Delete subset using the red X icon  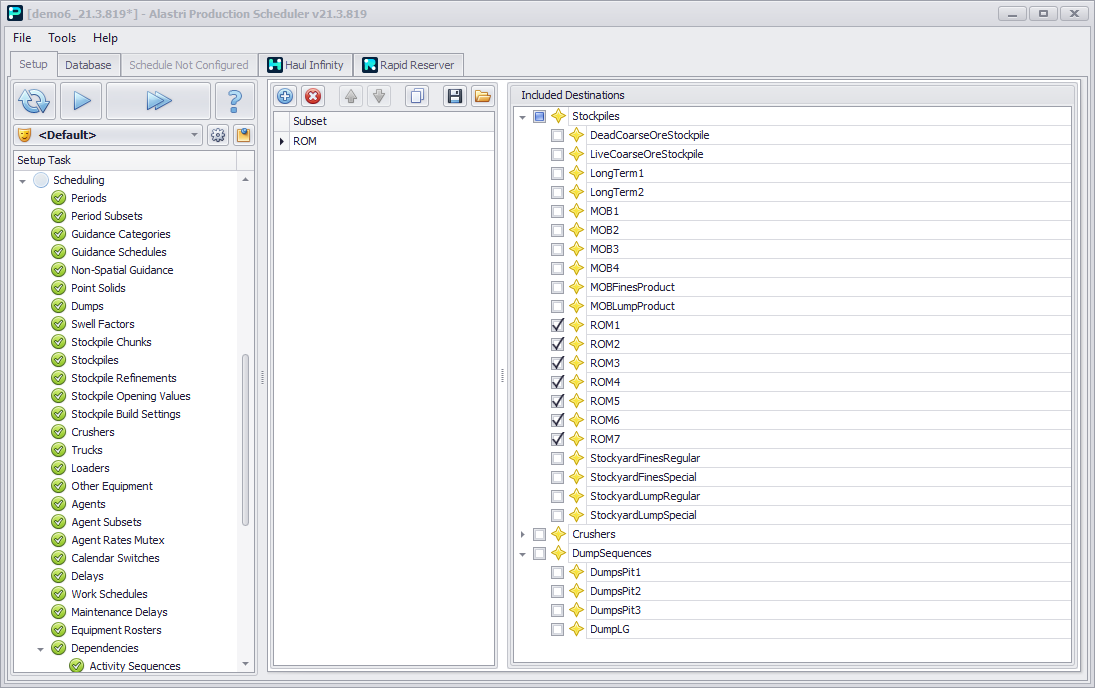[x=313, y=96]
